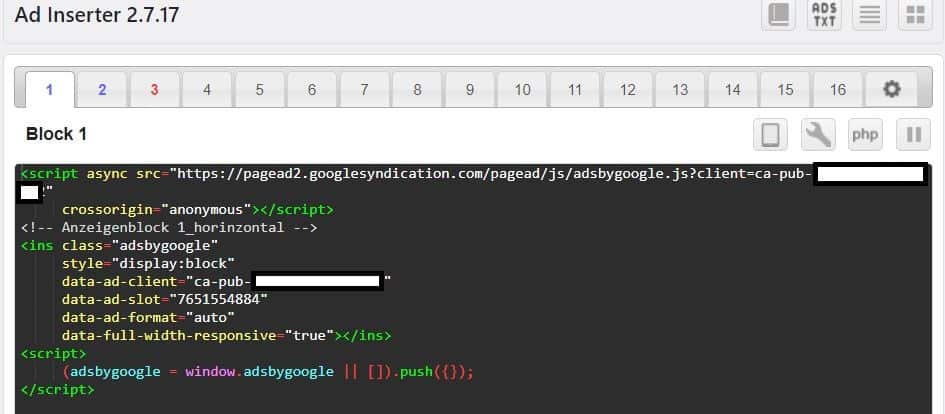Open the gear general settings tab

pos(891,90)
